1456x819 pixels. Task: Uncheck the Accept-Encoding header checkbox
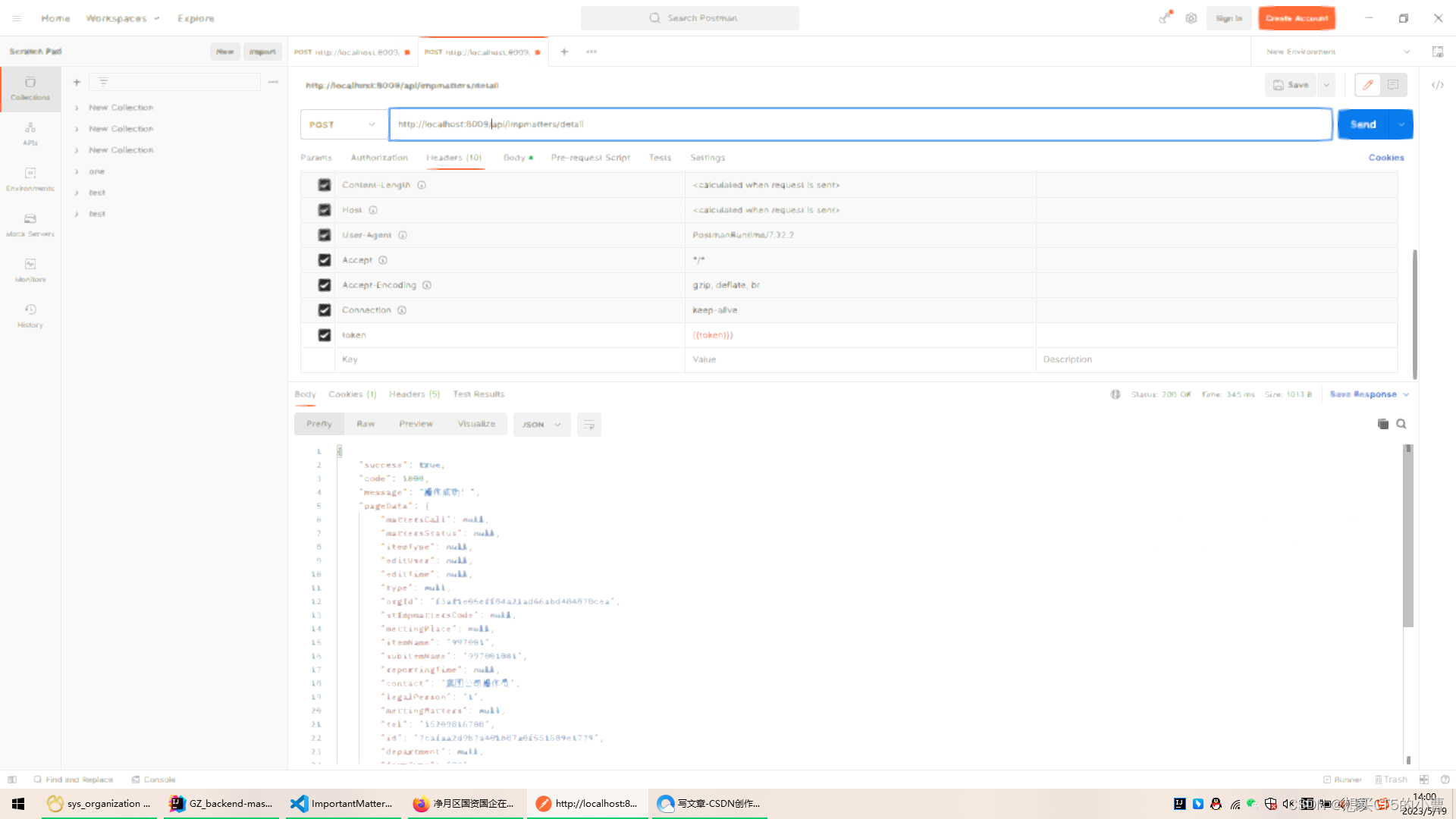[x=325, y=285]
